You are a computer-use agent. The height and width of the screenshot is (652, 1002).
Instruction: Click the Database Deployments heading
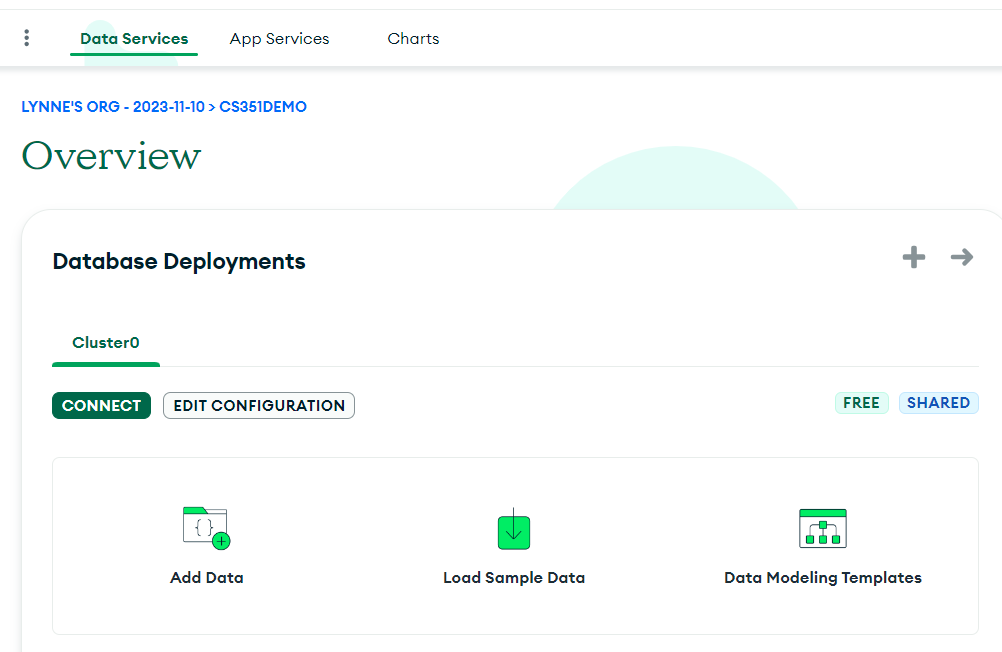pyautogui.click(x=179, y=262)
